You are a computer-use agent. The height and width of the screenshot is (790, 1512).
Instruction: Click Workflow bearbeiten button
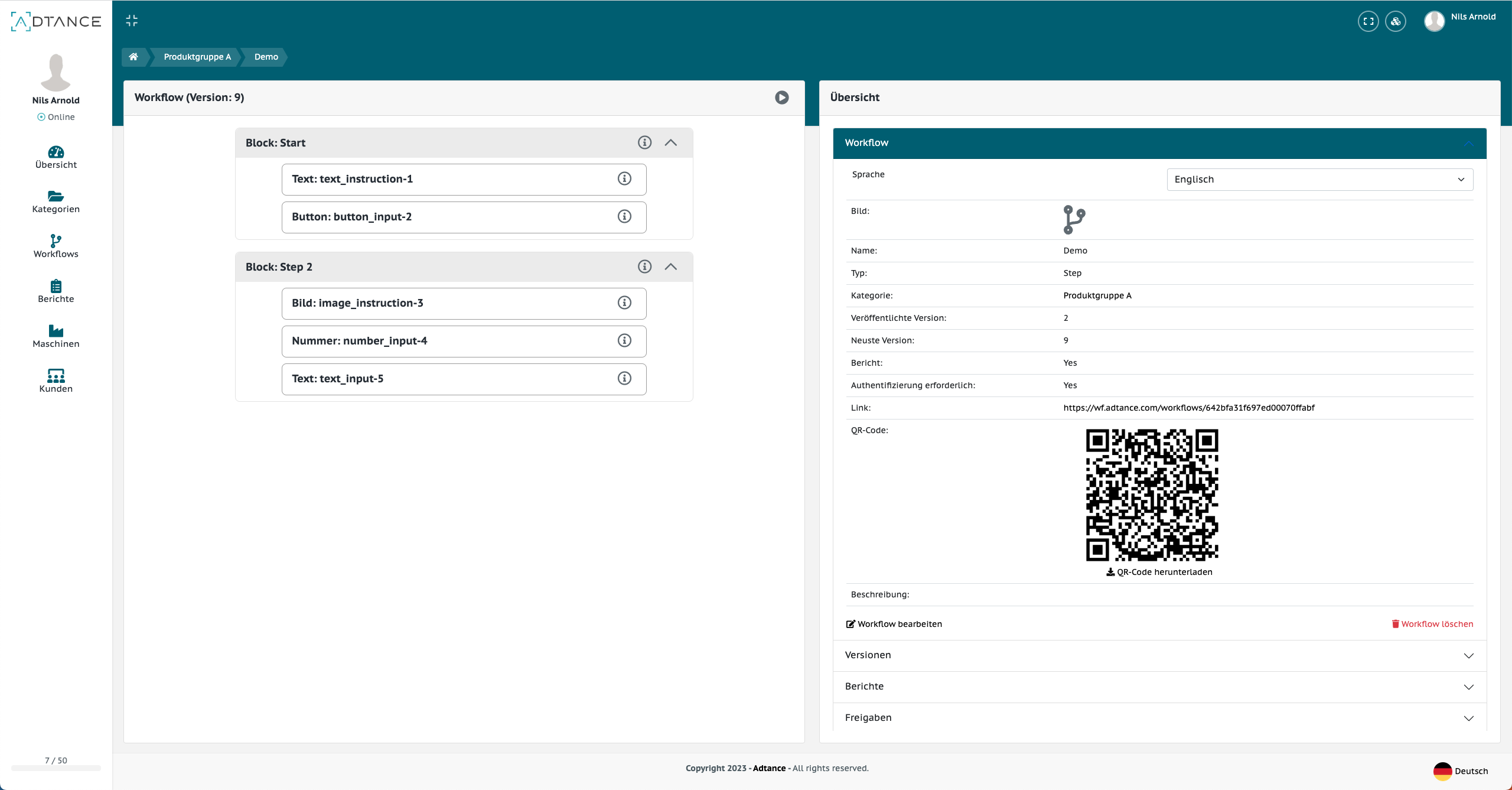(x=893, y=624)
